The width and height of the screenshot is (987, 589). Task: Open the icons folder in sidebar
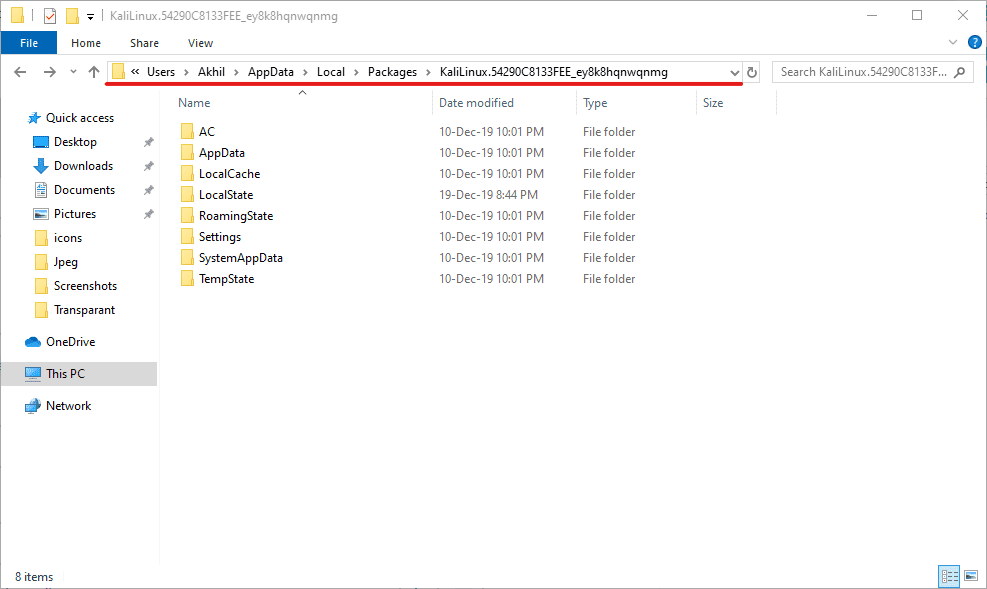click(x=68, y=238)
